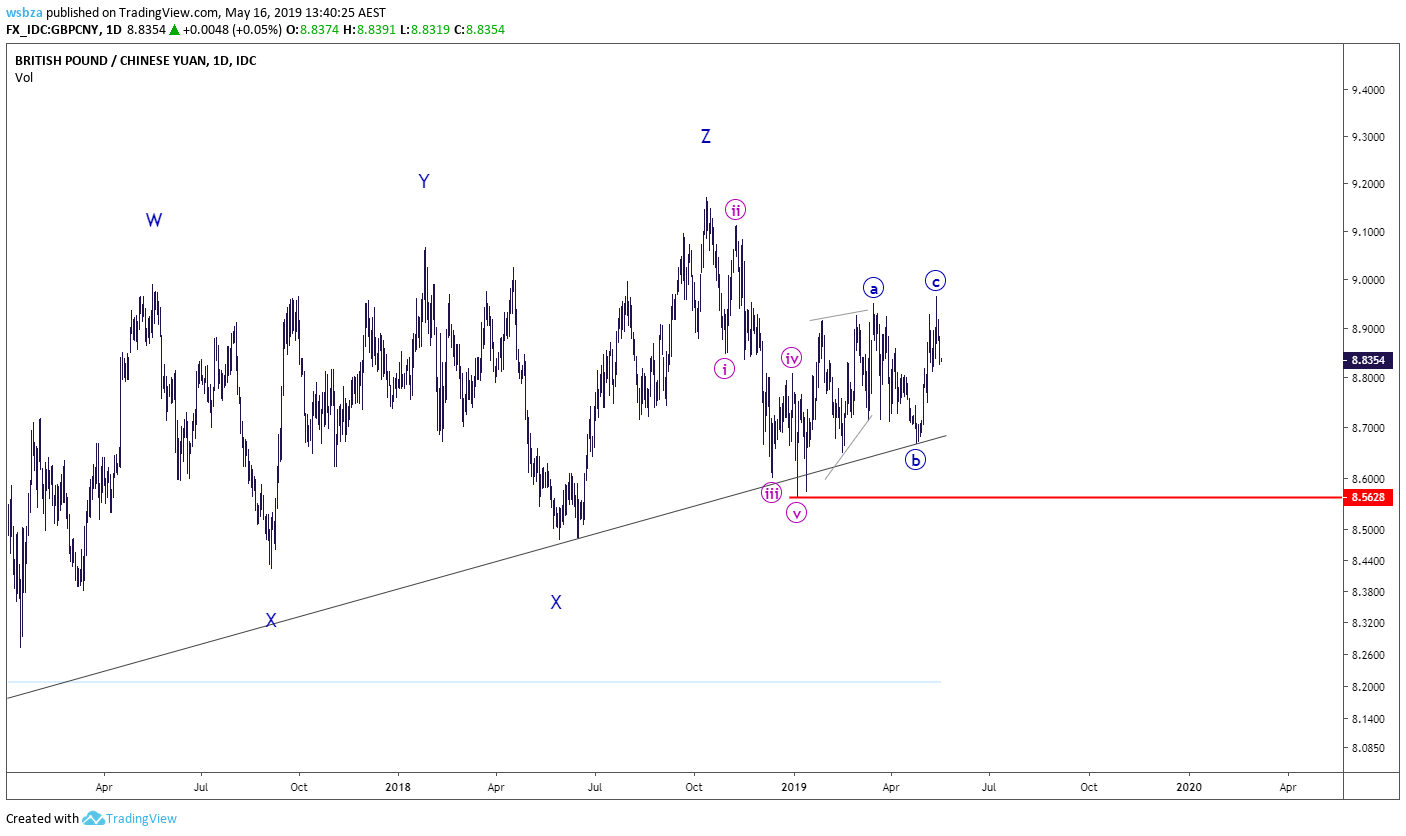Click the 'Vol' indicator label
Viewport: 1406px width, 836px height.
coord(23,78)
